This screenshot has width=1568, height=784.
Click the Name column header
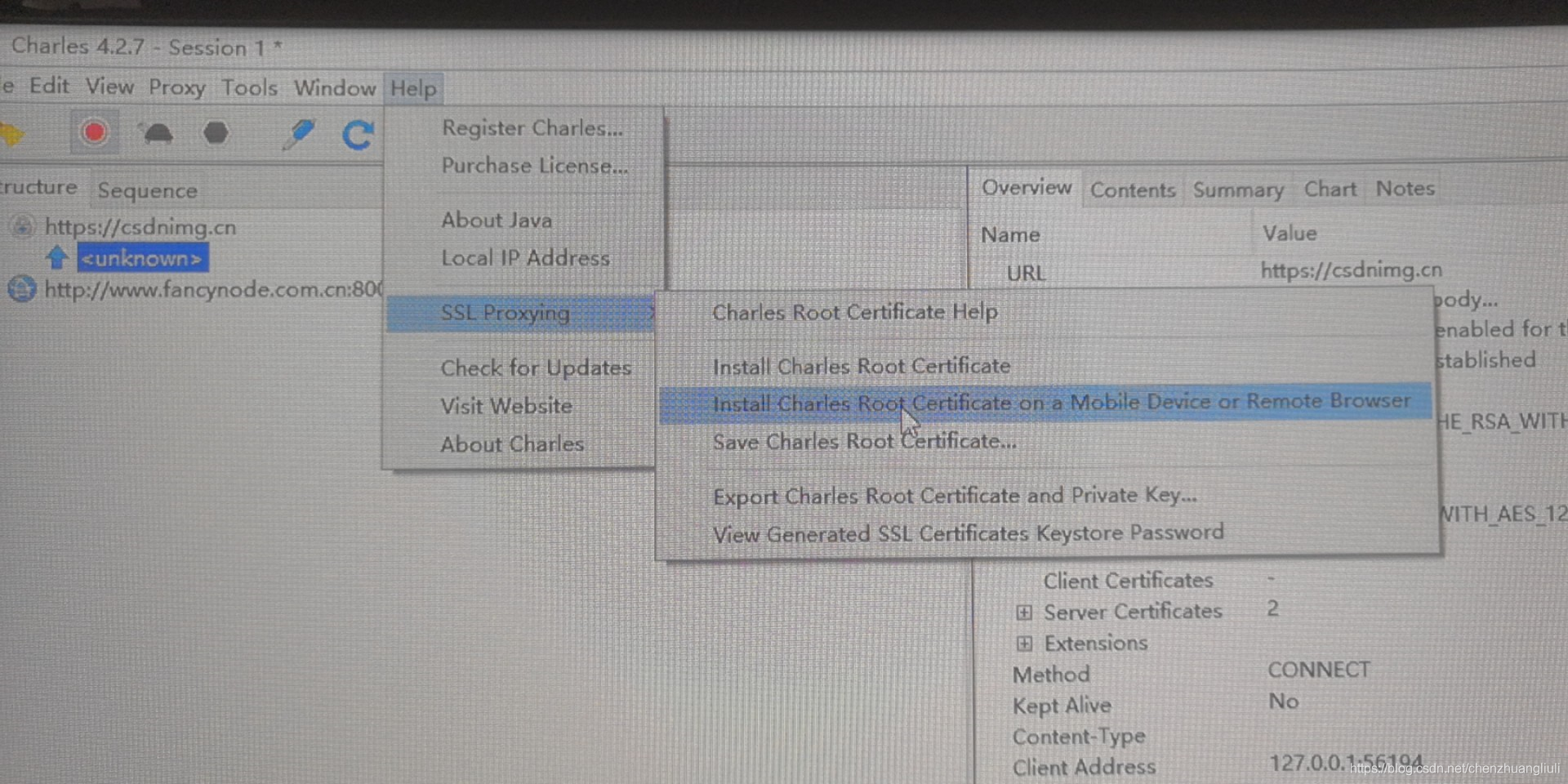click(1010, 235)
